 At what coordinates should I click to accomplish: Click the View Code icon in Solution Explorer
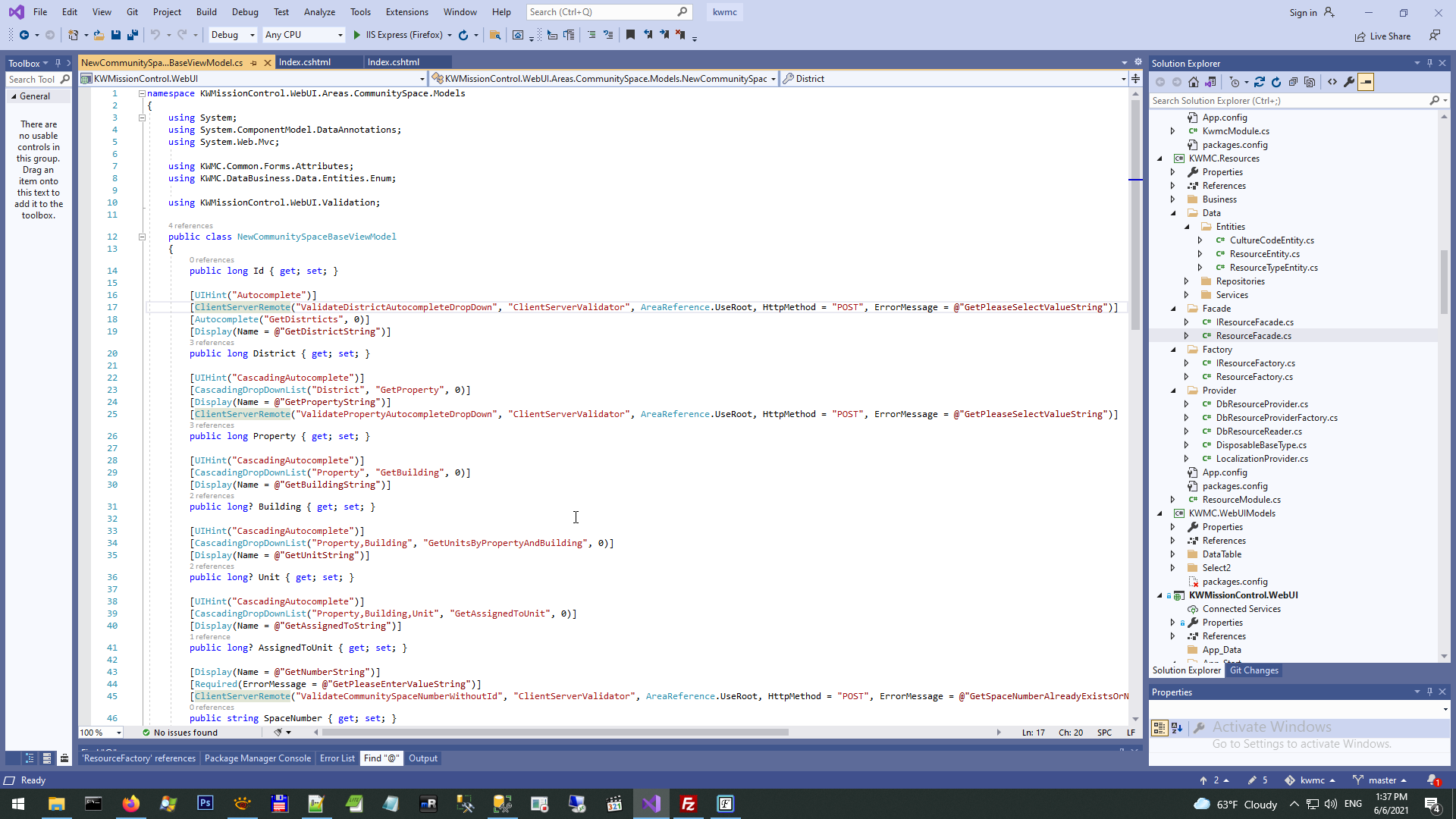[x=1332, y=82]
